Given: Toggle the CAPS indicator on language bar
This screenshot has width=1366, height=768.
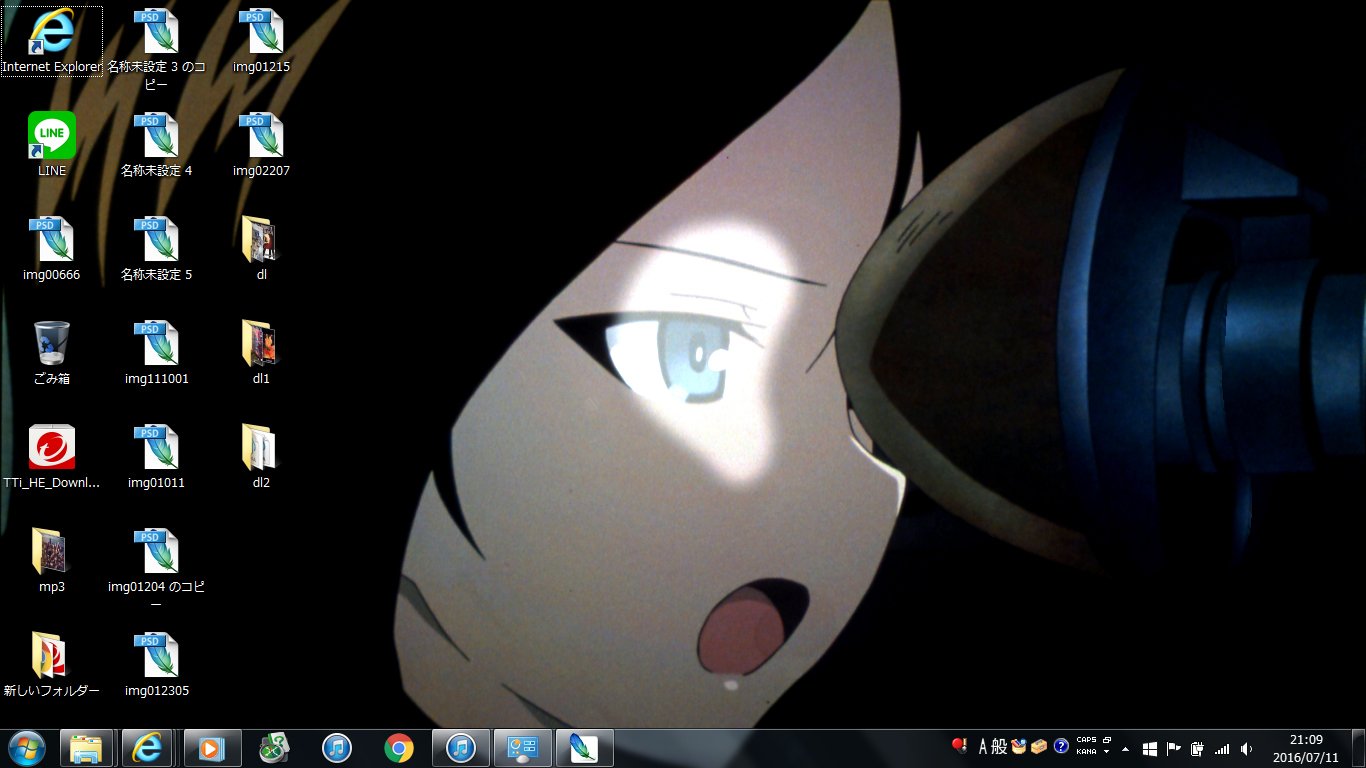Looking at the screenshot, I should (1086, 741).
